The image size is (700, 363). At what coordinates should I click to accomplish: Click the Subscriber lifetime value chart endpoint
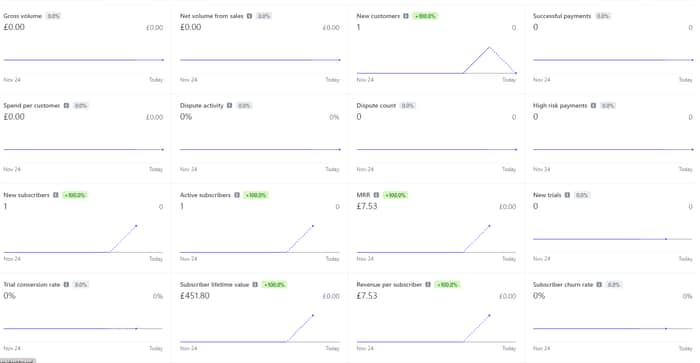point(313,316)
